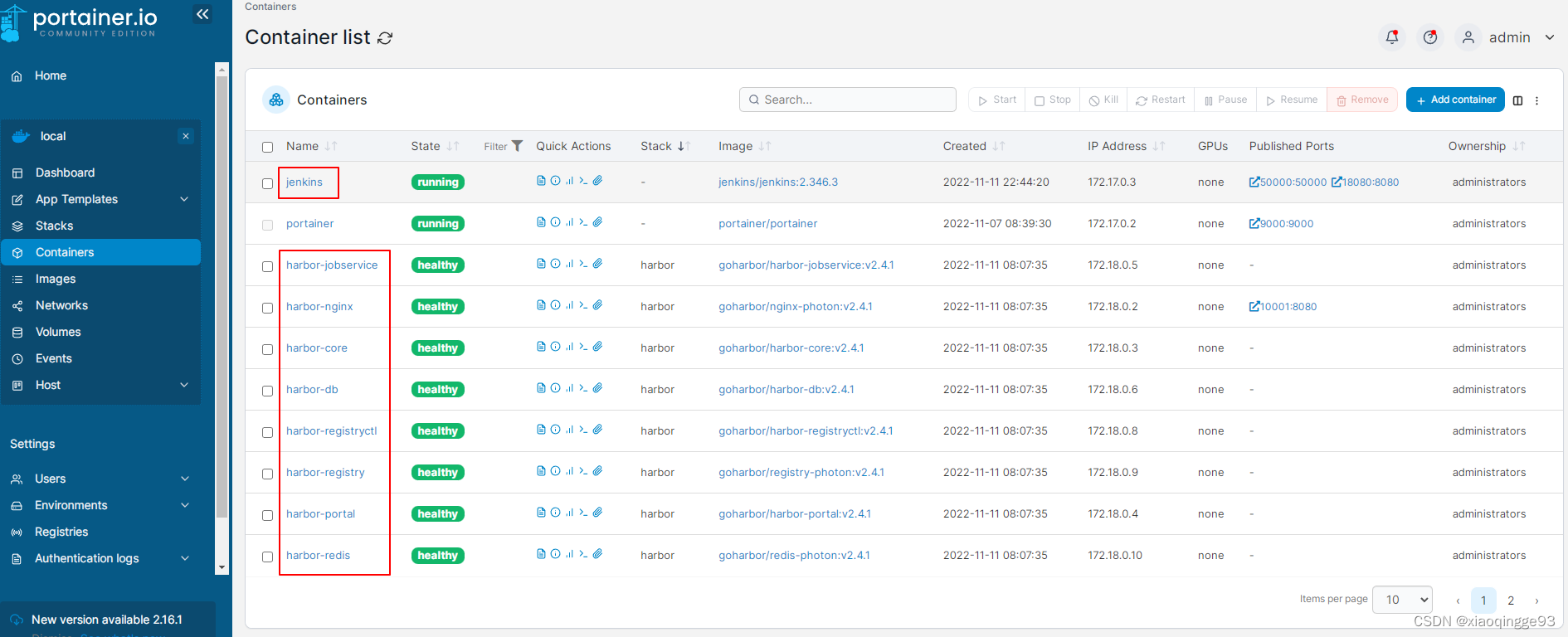The image size is (1568, 637).
Task: Select the harbor-registry checkbox
Action: [x=267, y=474]
